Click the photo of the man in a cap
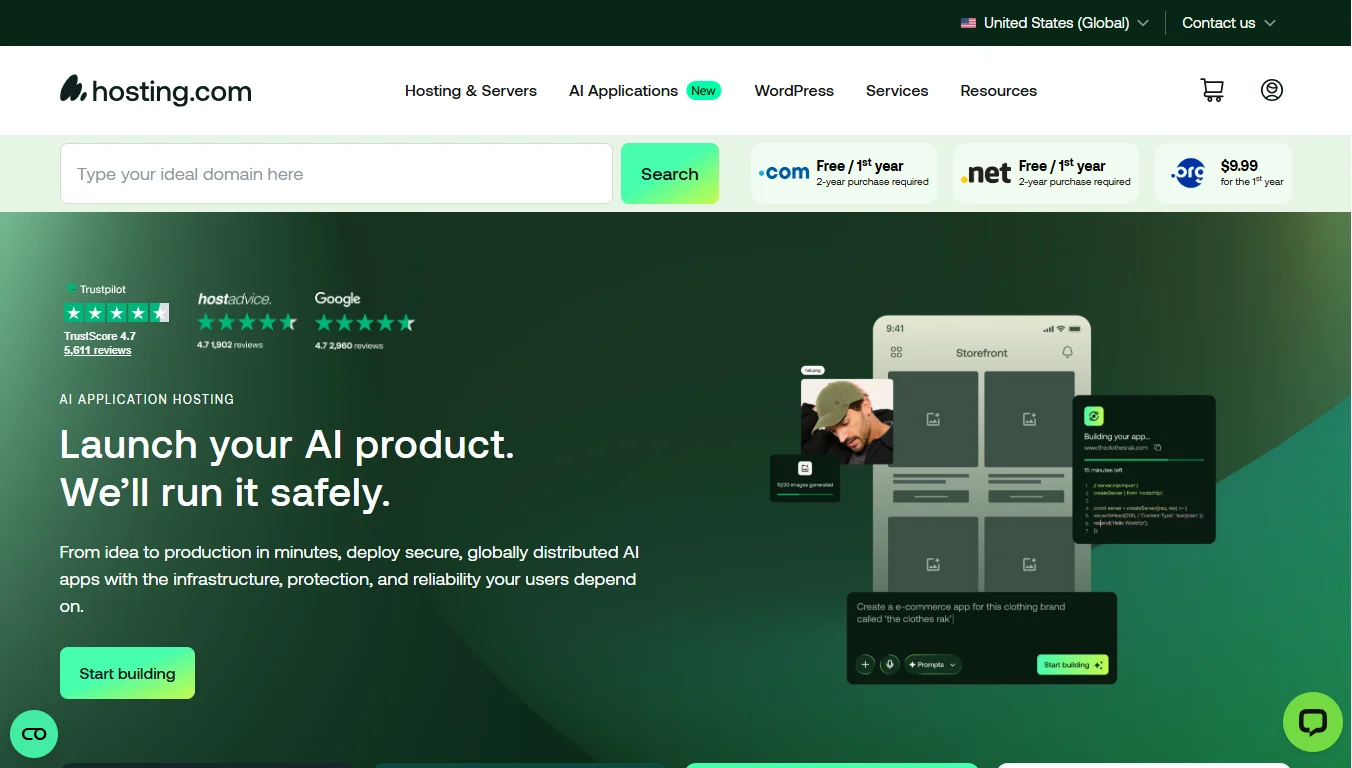This screenshot has height=768, width=1352. (847, 420)
